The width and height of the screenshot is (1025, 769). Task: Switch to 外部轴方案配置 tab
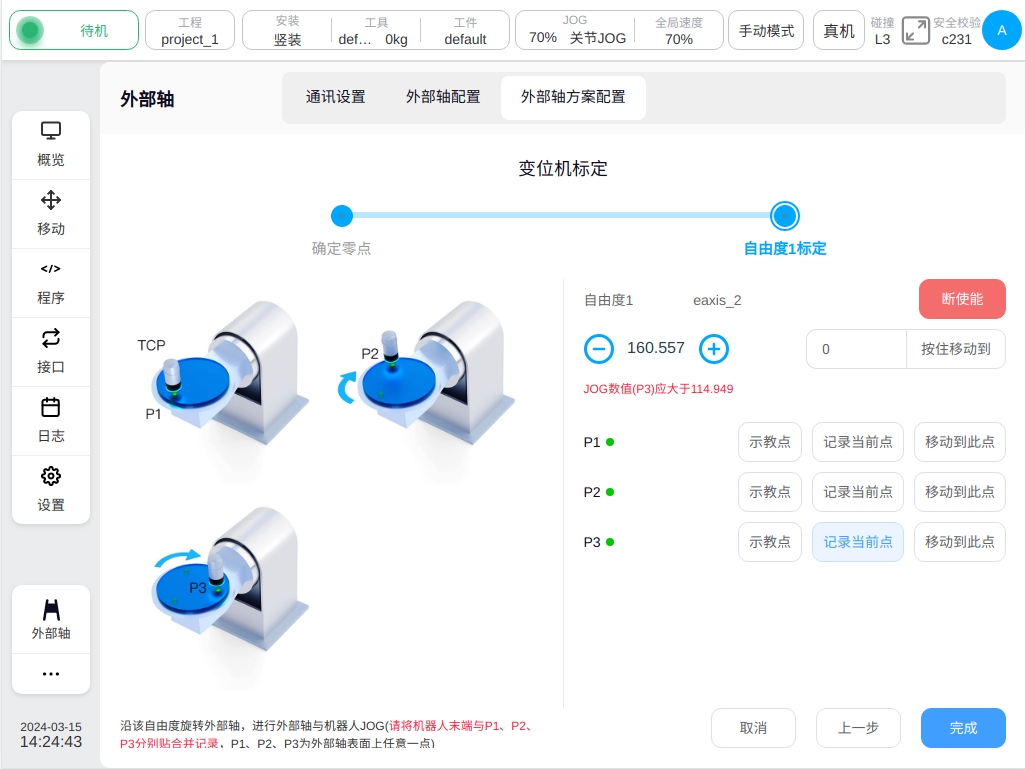pos(573,97)
